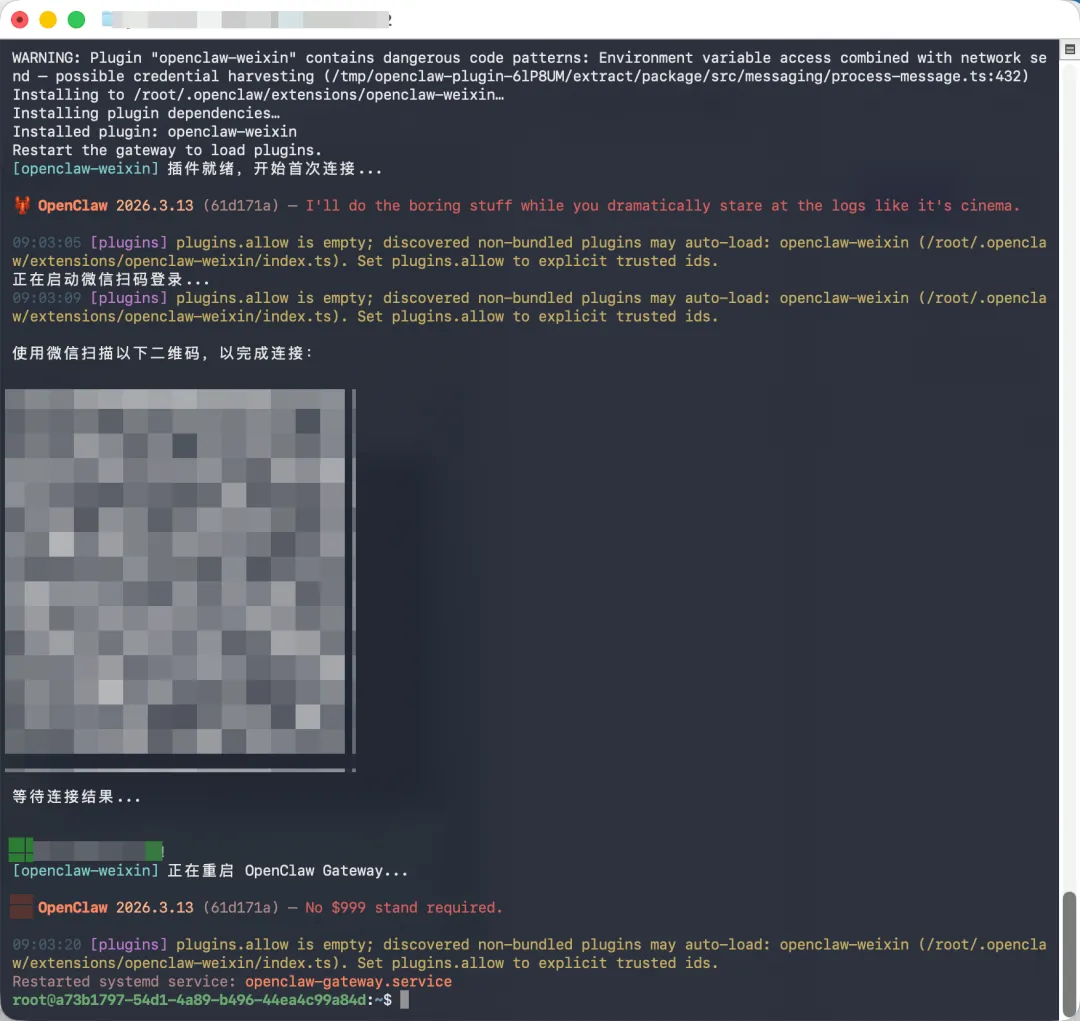Click the root@a73b1797 prompt hostname

(x=189, y=1000)
